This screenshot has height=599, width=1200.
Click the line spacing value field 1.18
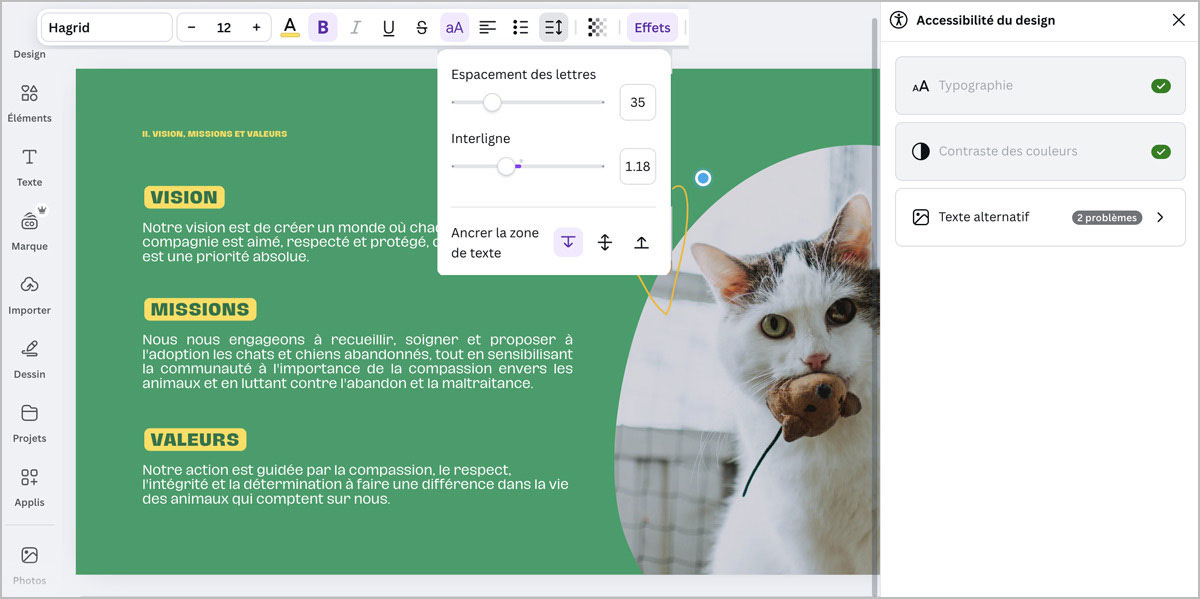pyautogui.click(x=638, y=166)
